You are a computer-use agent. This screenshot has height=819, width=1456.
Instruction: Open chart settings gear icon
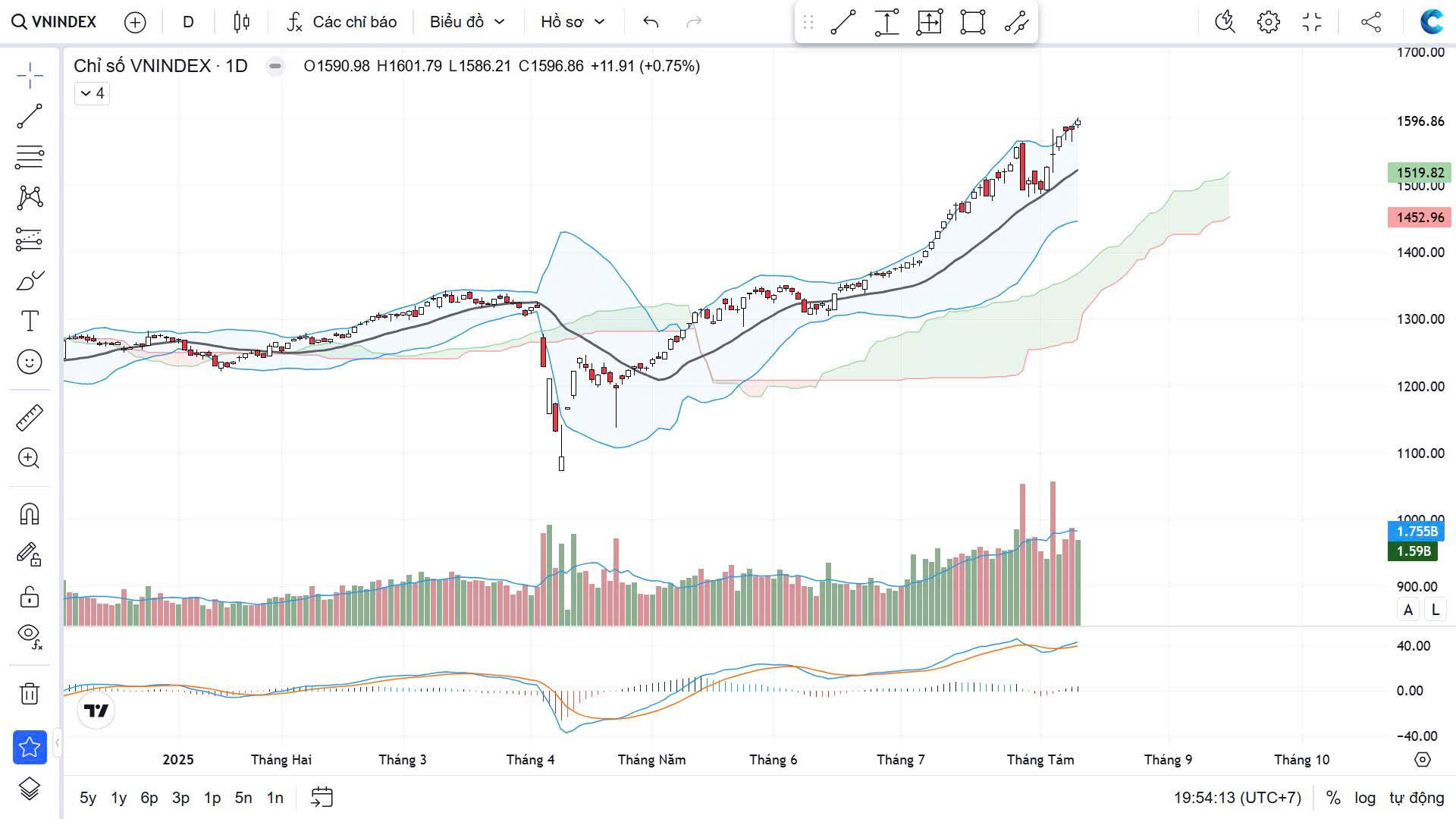pos(1268,22)
